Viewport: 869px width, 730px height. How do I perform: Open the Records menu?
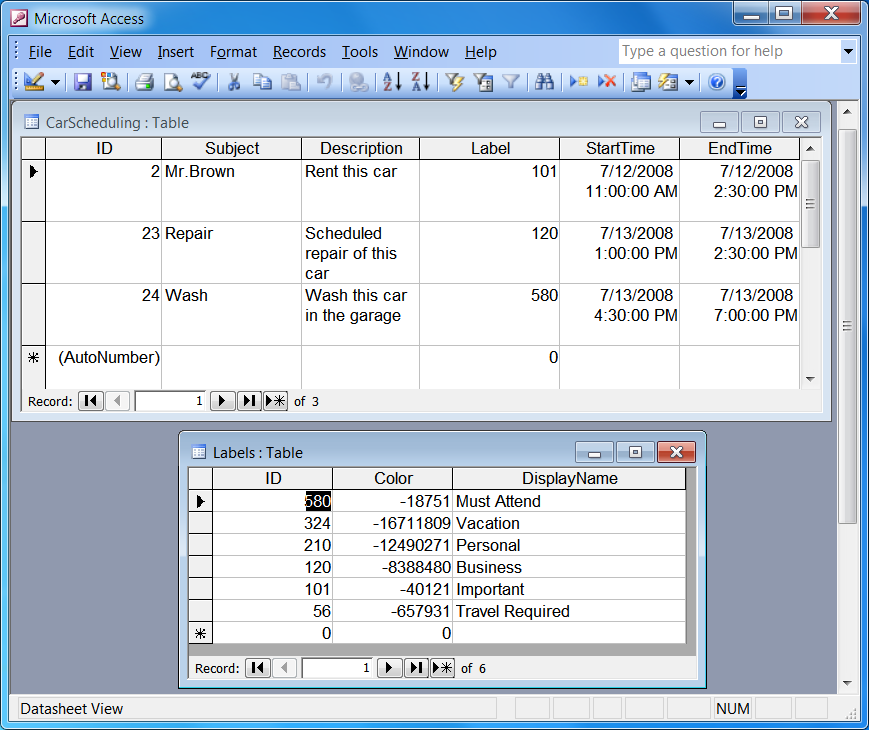point(299,52)
